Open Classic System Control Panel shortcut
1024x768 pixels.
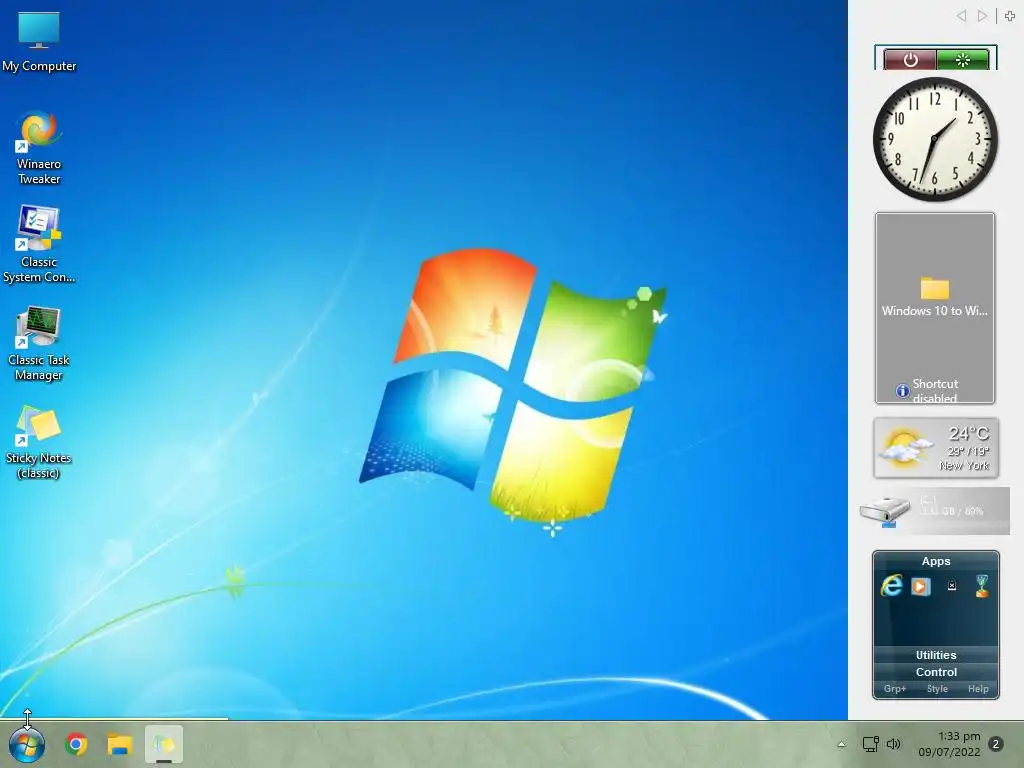click(x=39, y=244)
